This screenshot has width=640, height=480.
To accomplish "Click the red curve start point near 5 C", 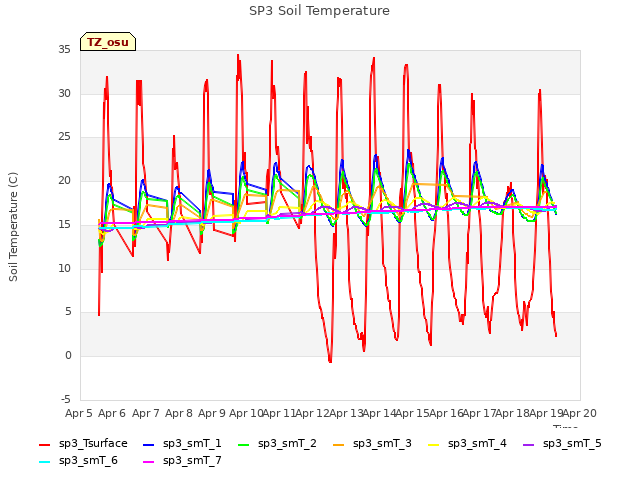I will 99,314.
